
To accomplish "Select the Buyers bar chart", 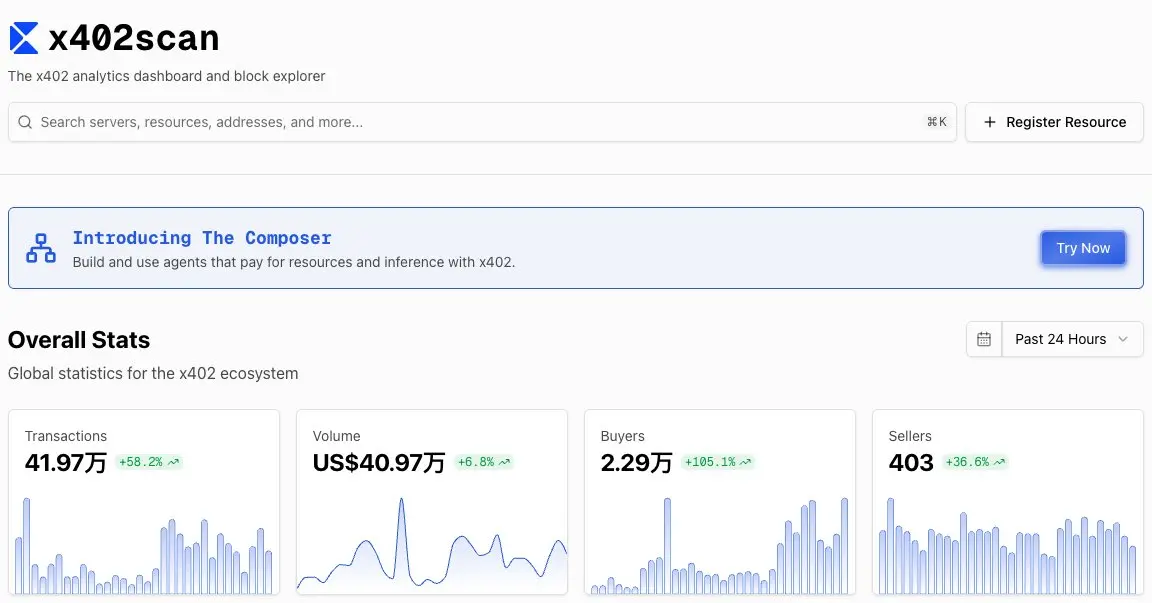I will click(x=719, y=545).
